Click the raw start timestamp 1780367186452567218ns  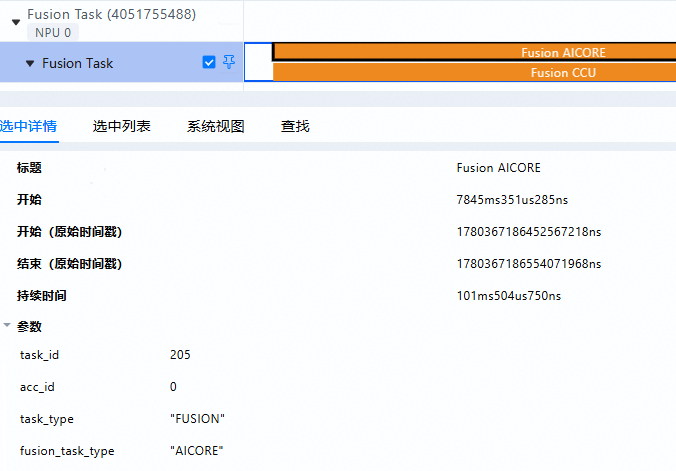click(529, 232)
